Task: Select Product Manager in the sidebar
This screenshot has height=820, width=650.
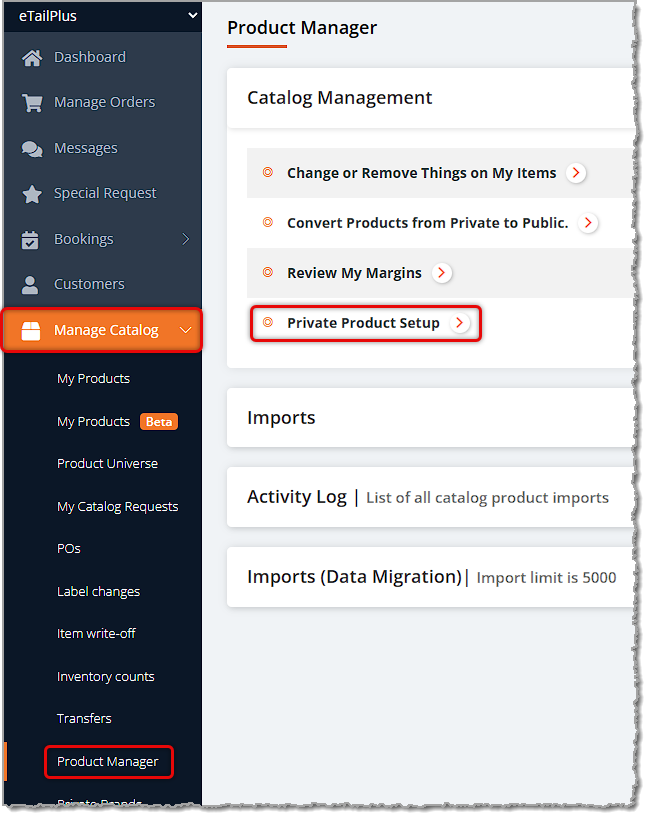Action: pyautogui.click(x=107, y=762)
